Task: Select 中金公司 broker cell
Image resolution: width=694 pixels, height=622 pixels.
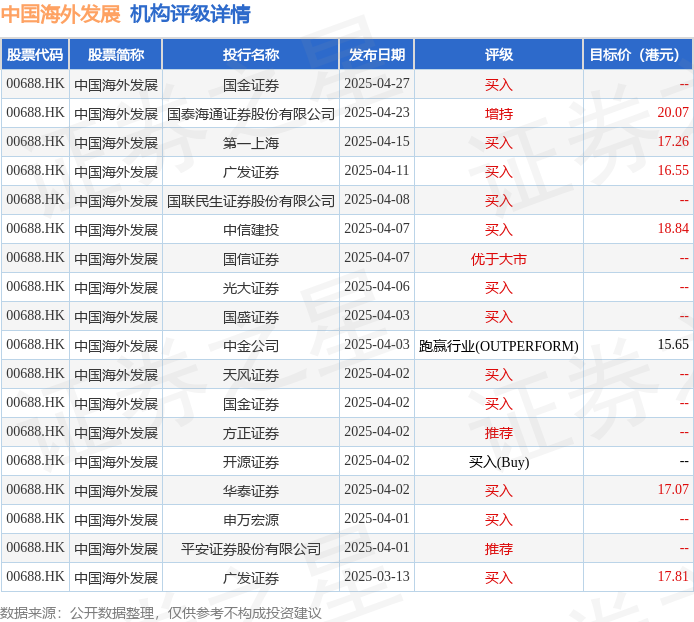Action: click(251, 346)
